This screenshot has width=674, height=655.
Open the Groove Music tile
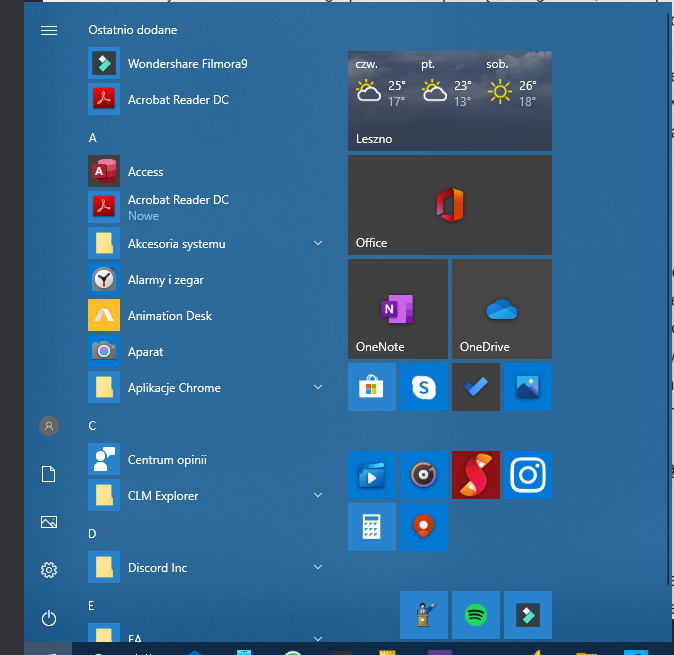(424, 475)
